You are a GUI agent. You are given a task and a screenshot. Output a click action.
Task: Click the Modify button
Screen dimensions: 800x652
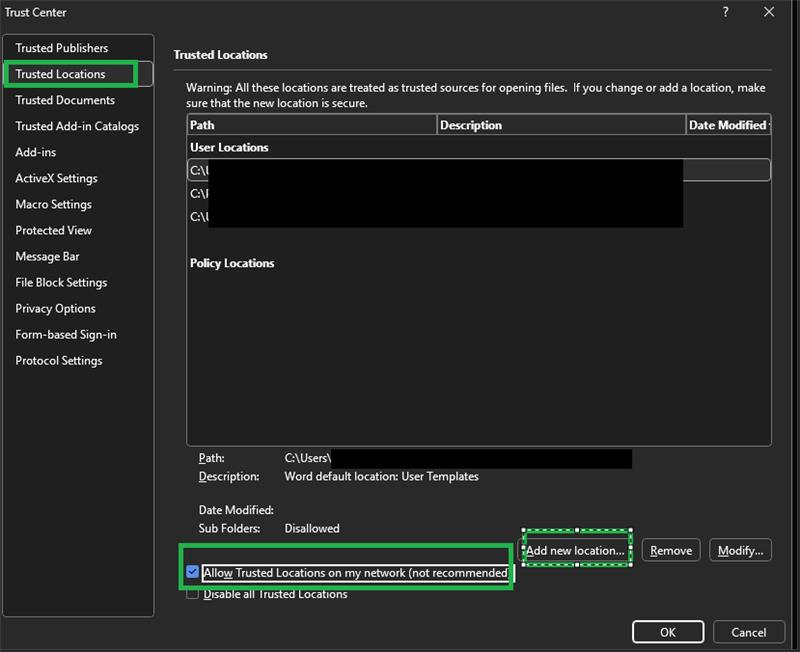(740, 550)
